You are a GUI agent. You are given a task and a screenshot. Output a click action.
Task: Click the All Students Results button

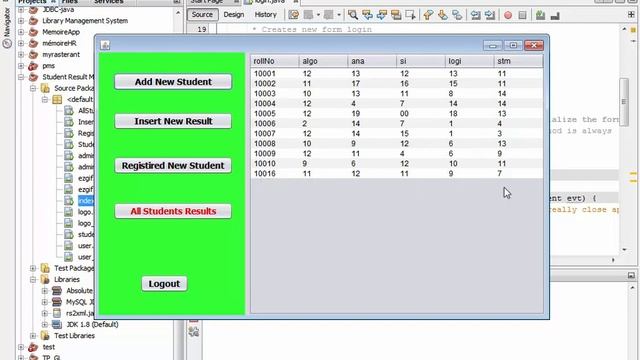tap(173, 211)
